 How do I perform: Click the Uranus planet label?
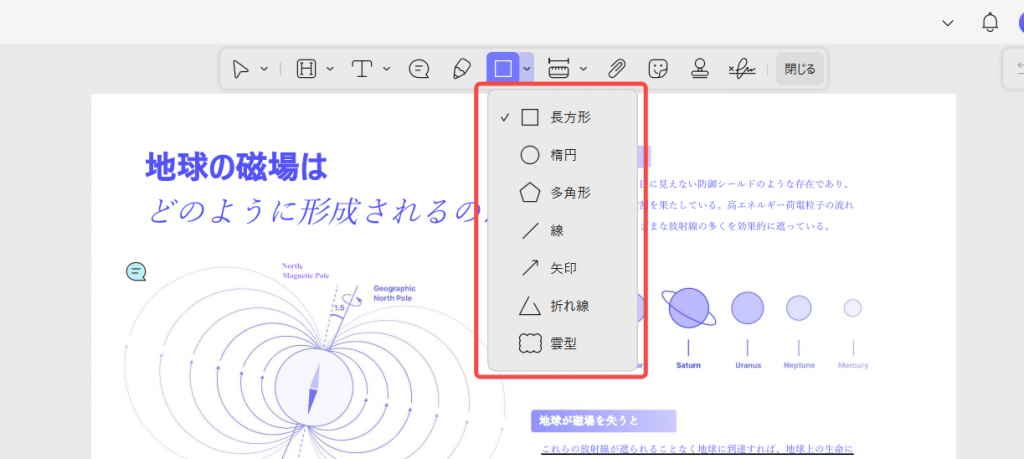(x=748, y=366)
